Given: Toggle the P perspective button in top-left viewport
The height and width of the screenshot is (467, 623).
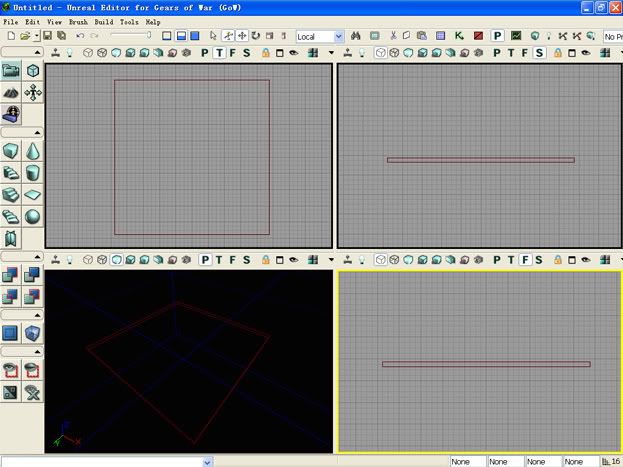Looking at the screenshot, I should pyautogui.click(x=205, y=52).
